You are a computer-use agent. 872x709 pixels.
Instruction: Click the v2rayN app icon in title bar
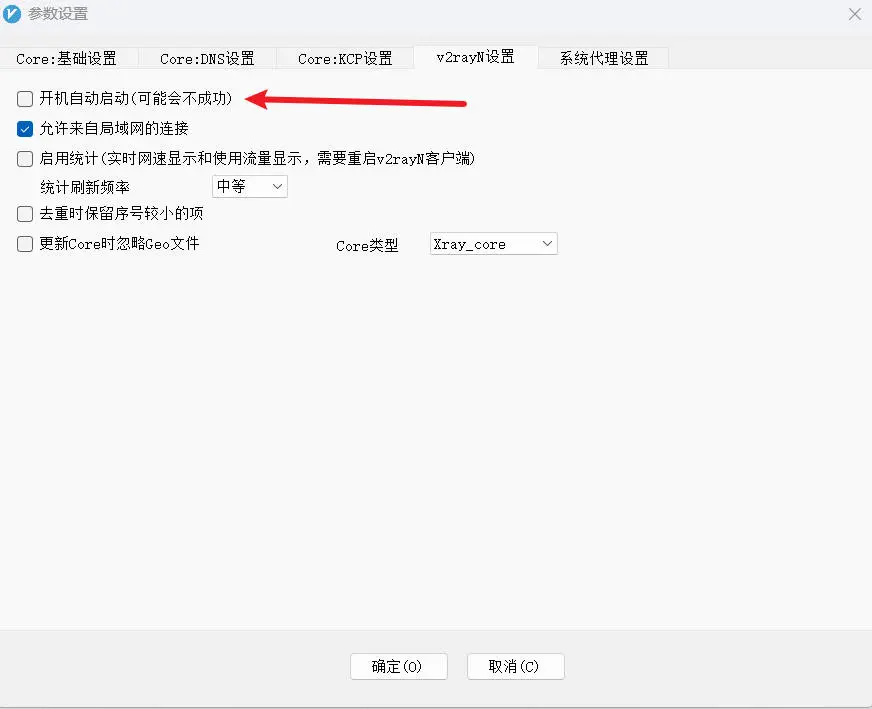tap(12, 14)
